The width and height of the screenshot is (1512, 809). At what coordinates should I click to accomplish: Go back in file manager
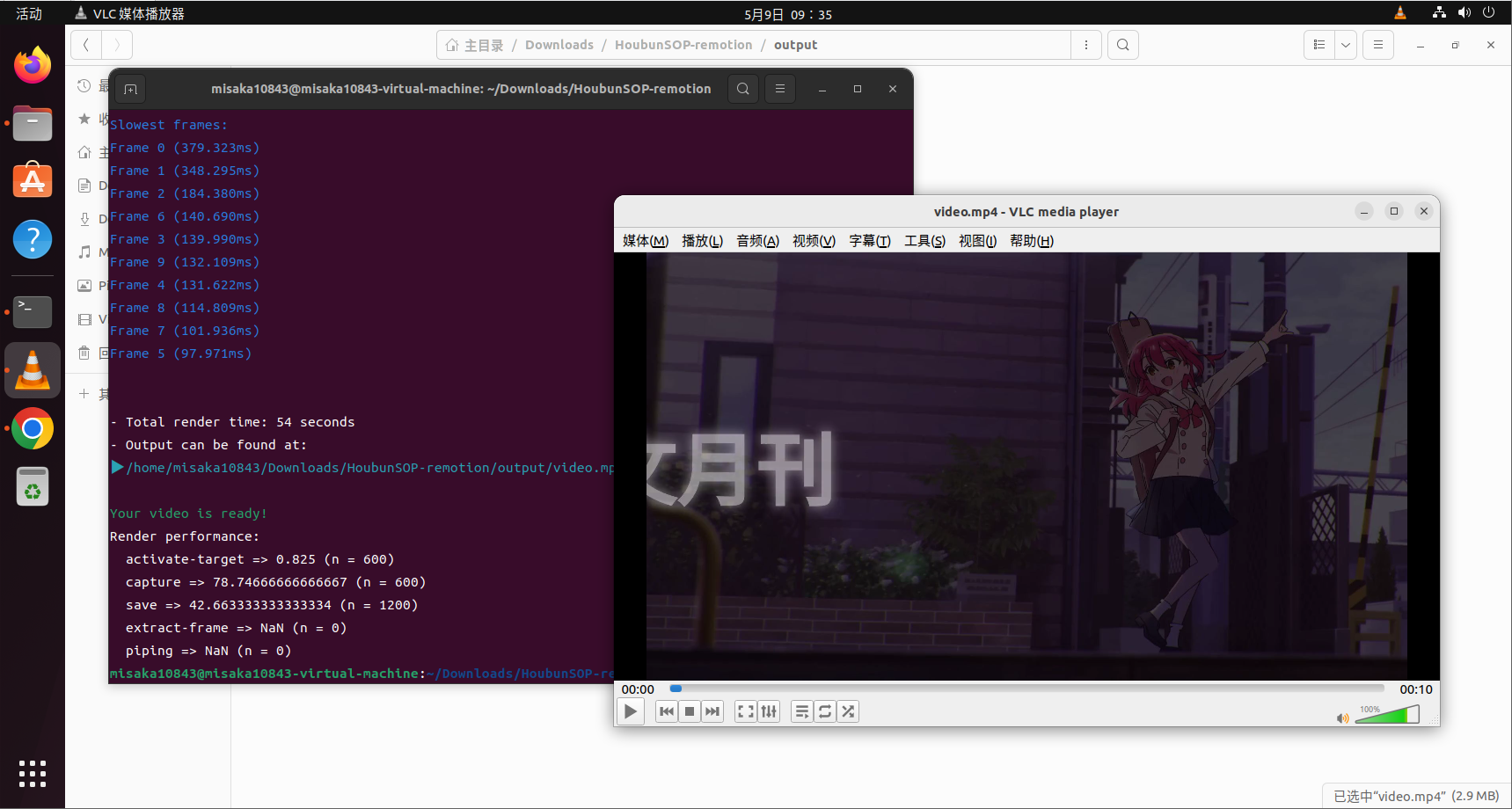(86, 45)
